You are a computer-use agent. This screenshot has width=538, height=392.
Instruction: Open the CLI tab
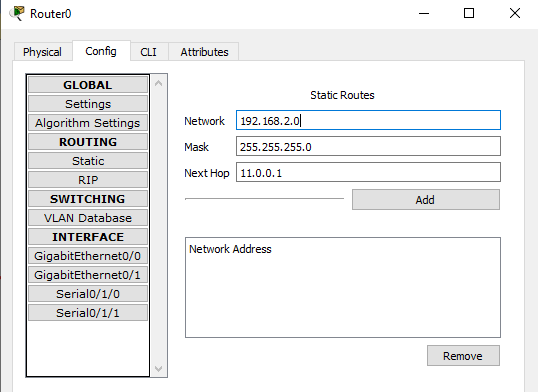(x=149, y=52)
